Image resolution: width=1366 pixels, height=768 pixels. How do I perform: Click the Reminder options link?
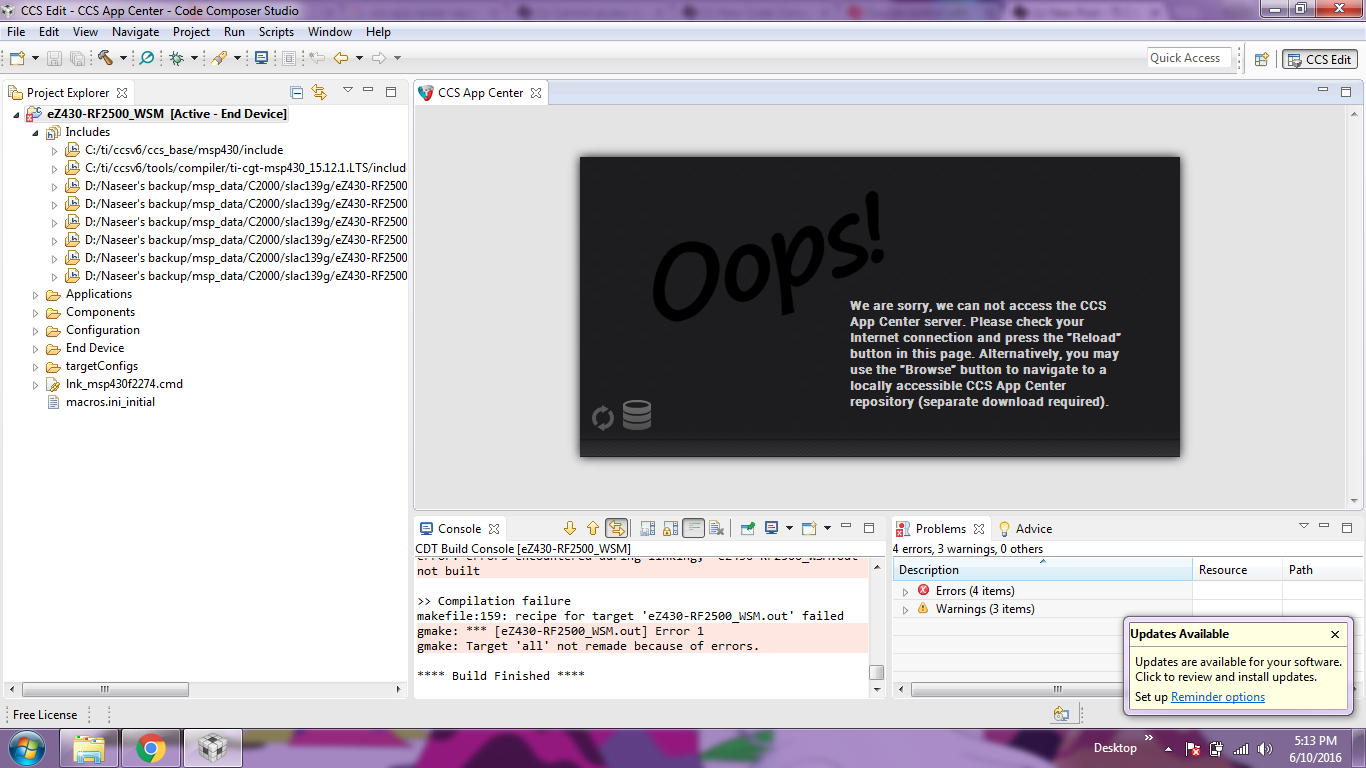[x=1218, y=697]
